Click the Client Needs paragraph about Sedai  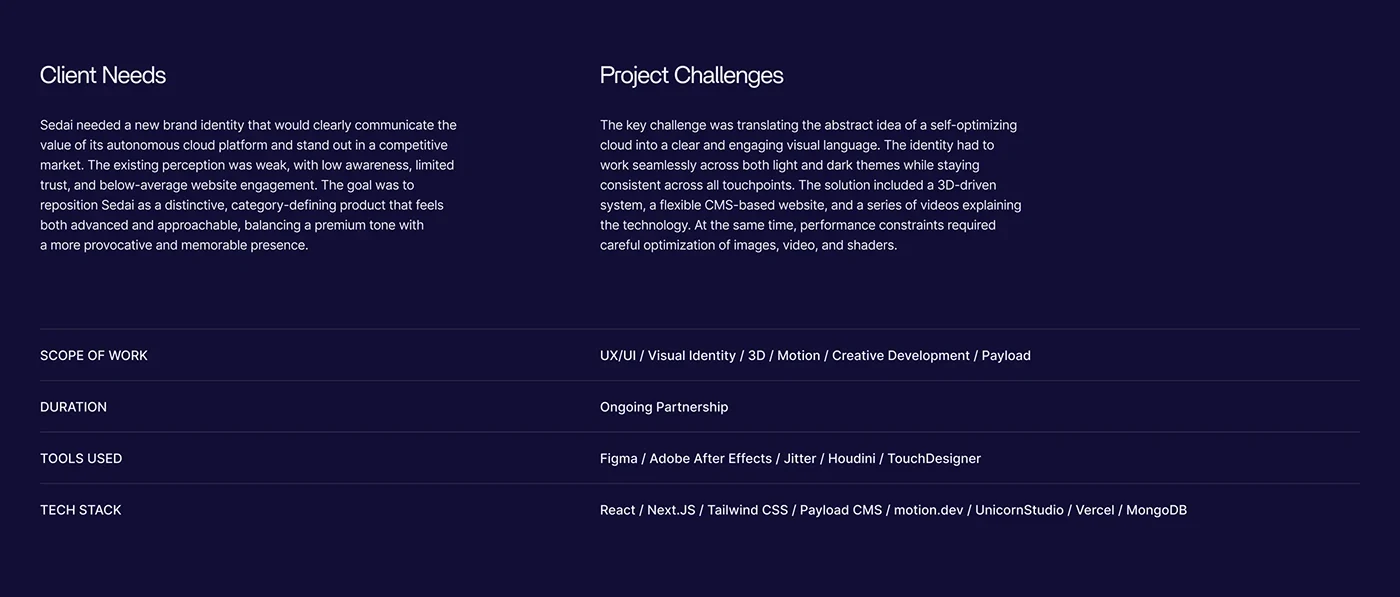click(x=248, y=185)
